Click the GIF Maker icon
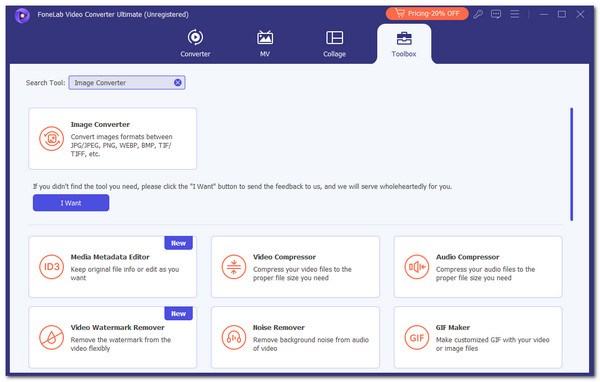The width and height of the screenshot is (600, 382). click(x=417, y=337)
